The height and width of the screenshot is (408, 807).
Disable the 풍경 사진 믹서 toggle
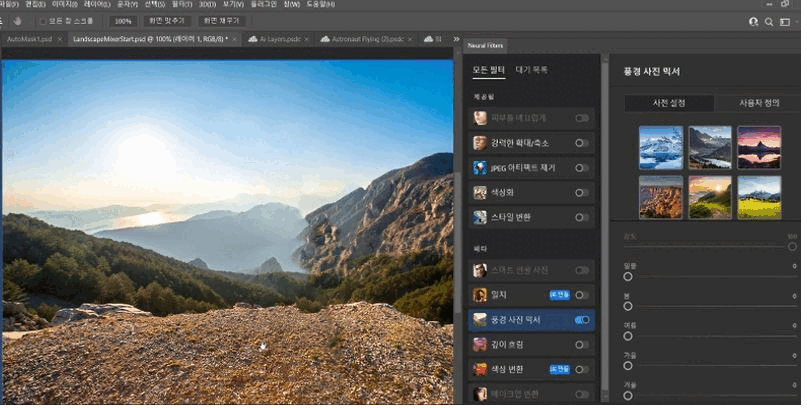(582, 320)
